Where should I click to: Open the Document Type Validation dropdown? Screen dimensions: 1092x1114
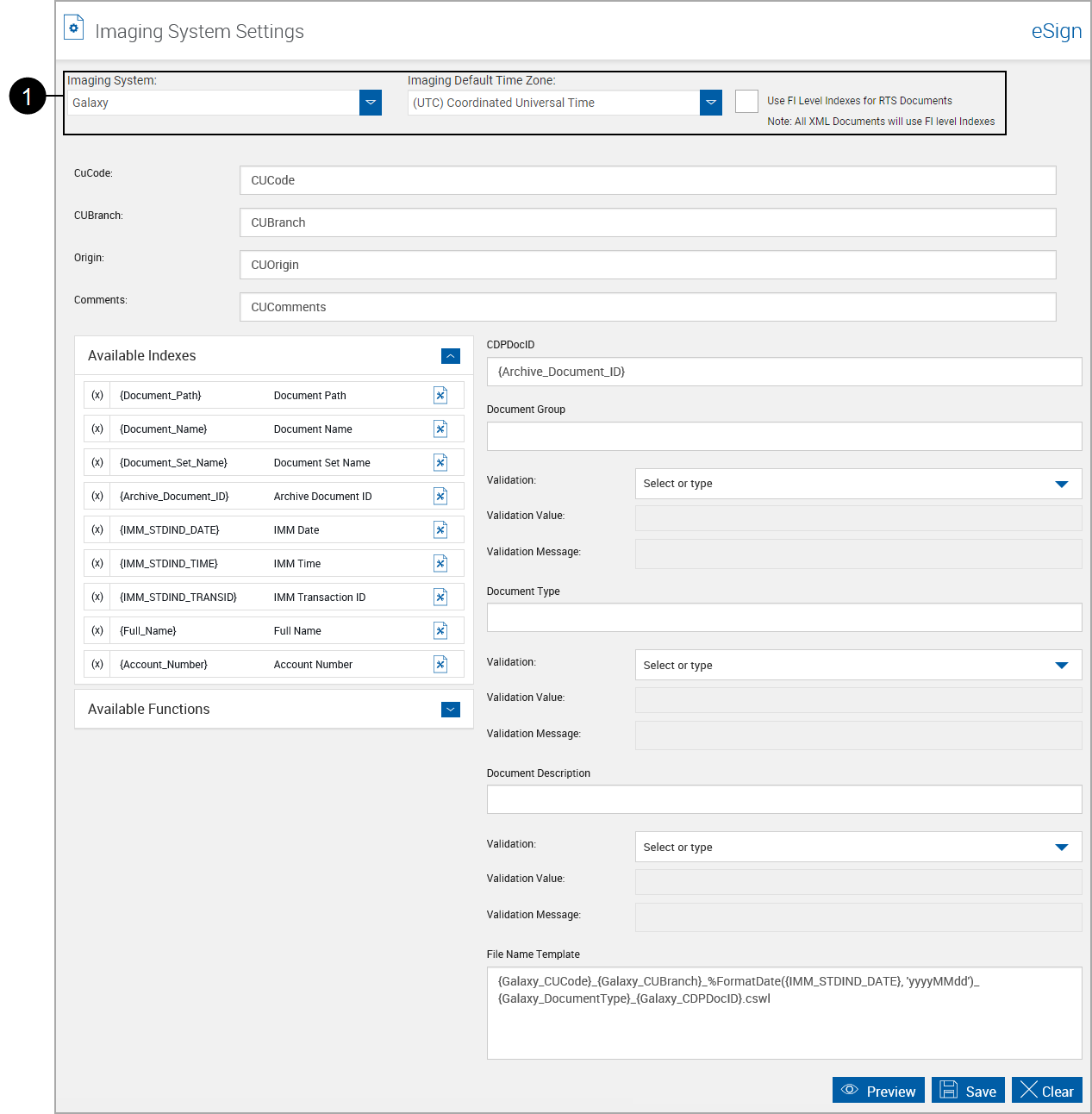click(1061, 665)
